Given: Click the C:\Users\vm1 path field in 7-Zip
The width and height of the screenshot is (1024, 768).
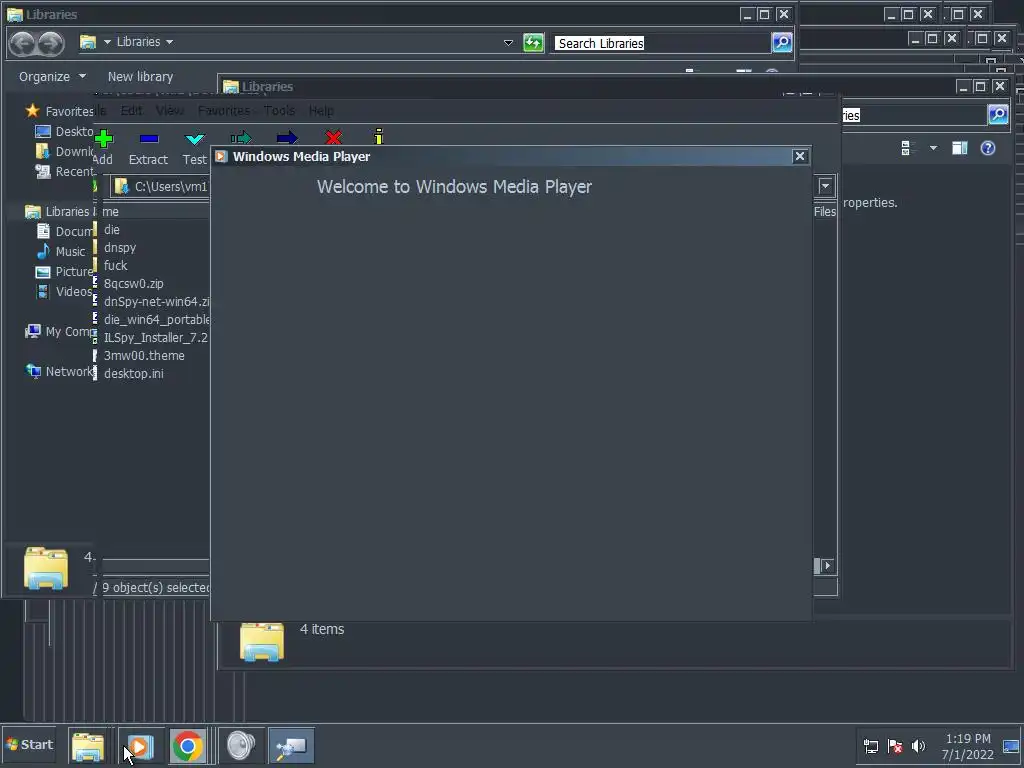Looking at the screenshot, I should (162, 187).
